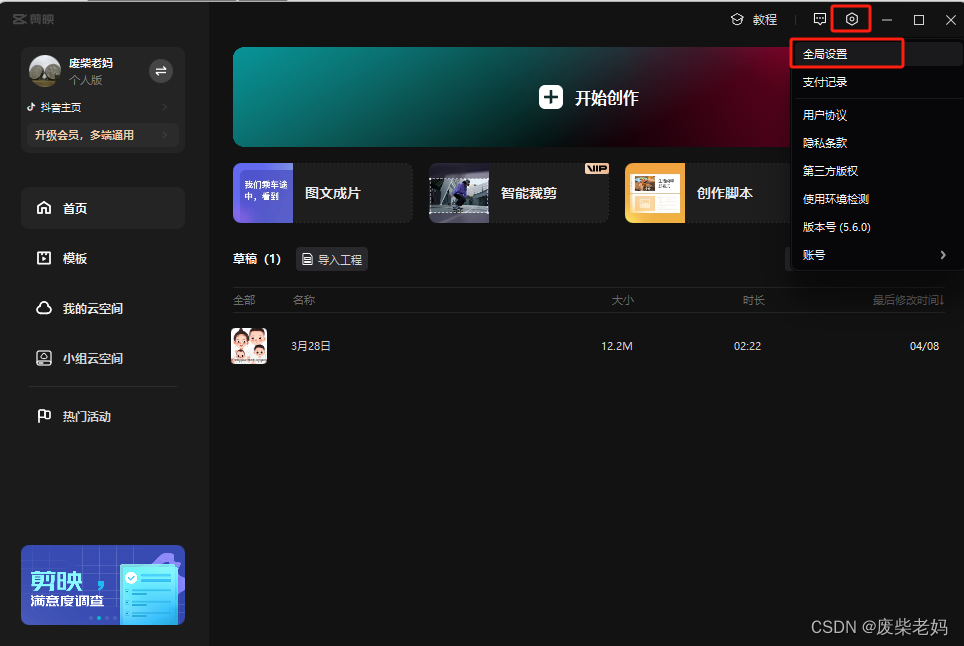
Task: Open the 智能裁剪 card
Action: pyautogui.click(x=519, y=193)
